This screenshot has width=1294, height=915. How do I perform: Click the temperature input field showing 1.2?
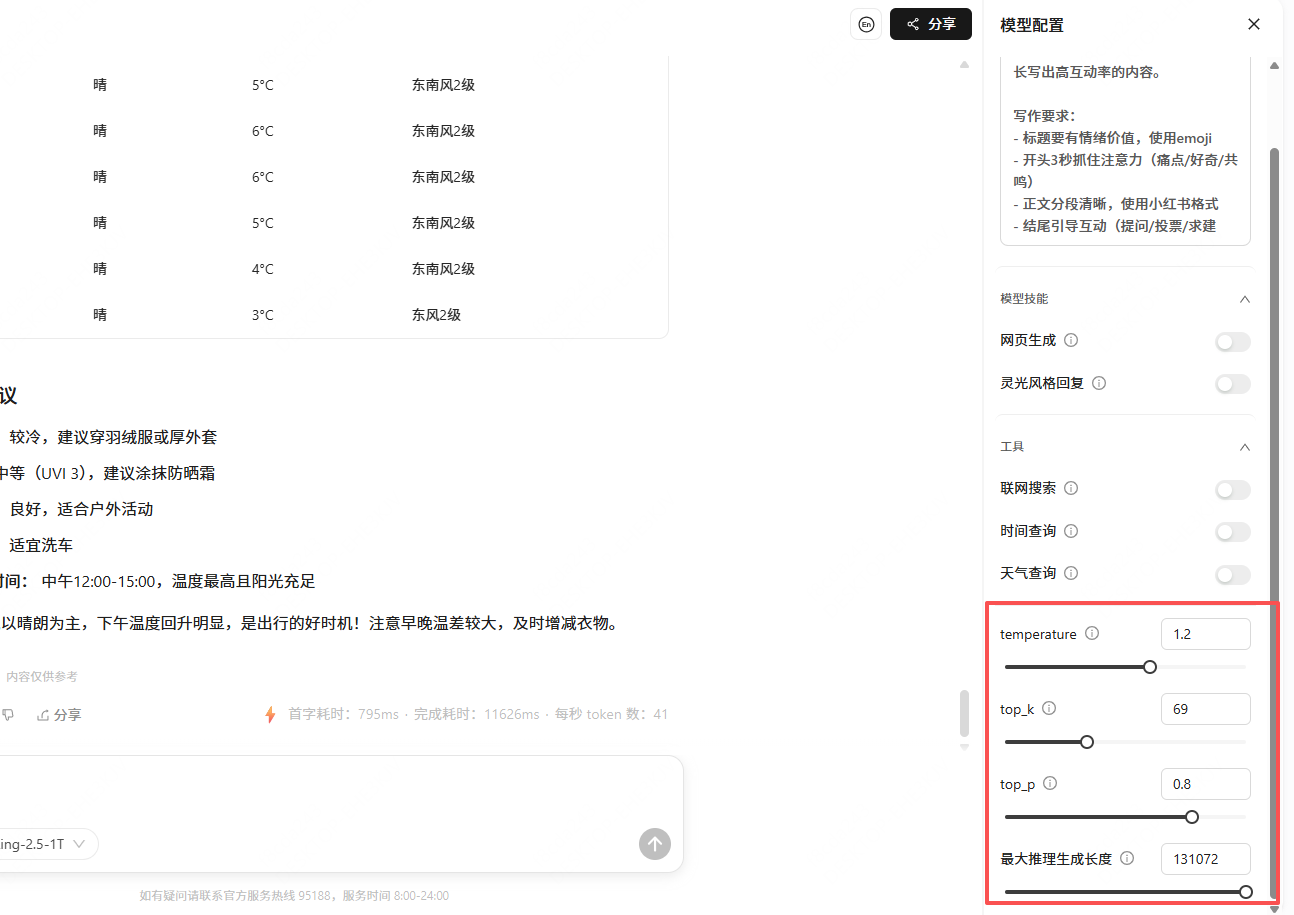1205,633
